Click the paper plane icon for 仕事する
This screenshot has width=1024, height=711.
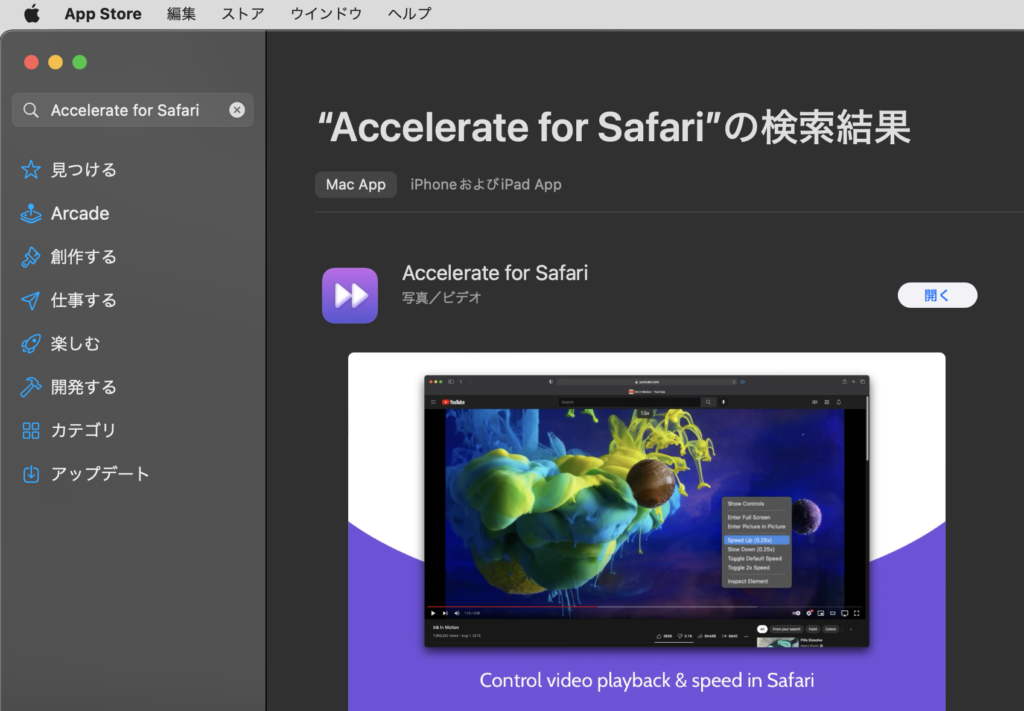[x=31, y=300]
